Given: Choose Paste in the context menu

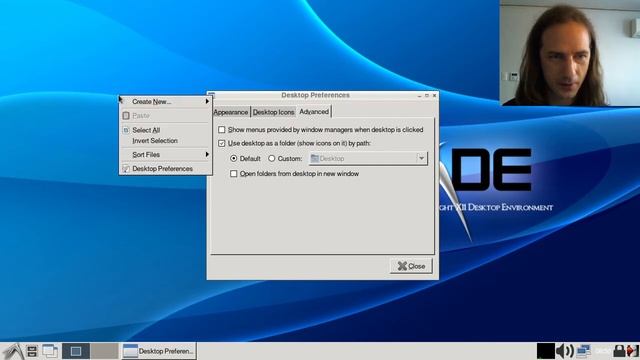Looking at the screenshot, I should click(x=165, y=116).
